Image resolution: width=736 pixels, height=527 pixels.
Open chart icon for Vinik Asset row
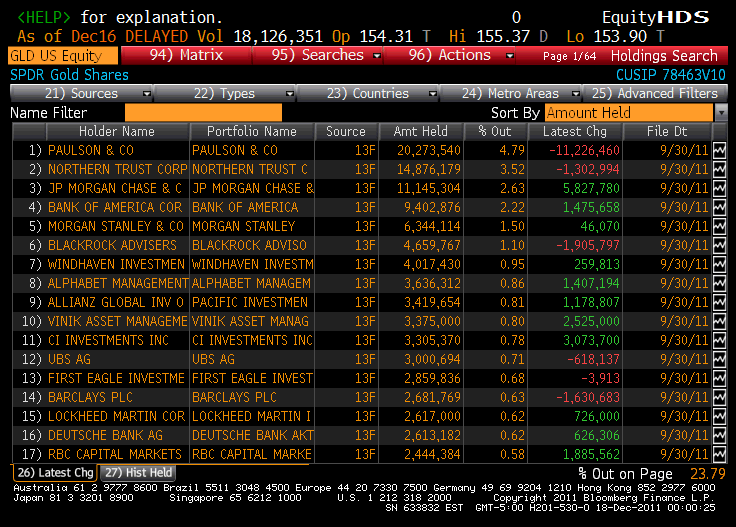tap(720, 321)
